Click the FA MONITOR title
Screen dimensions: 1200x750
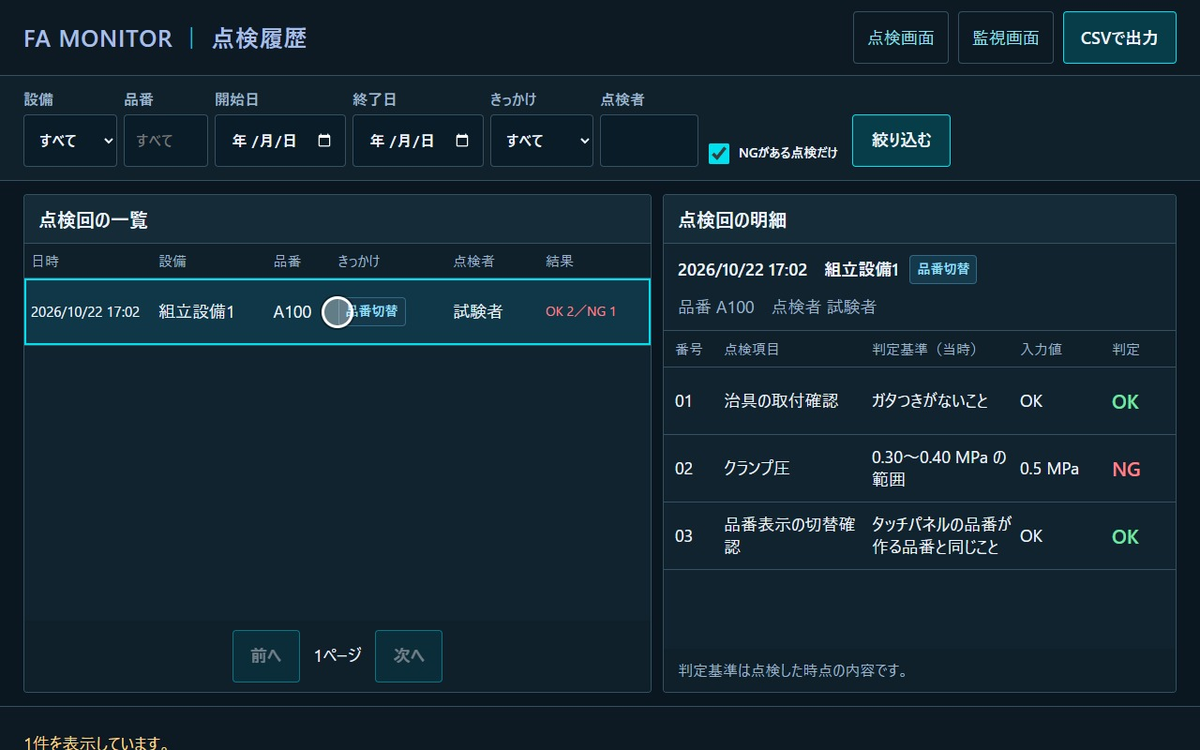click(x=98, y=39)
